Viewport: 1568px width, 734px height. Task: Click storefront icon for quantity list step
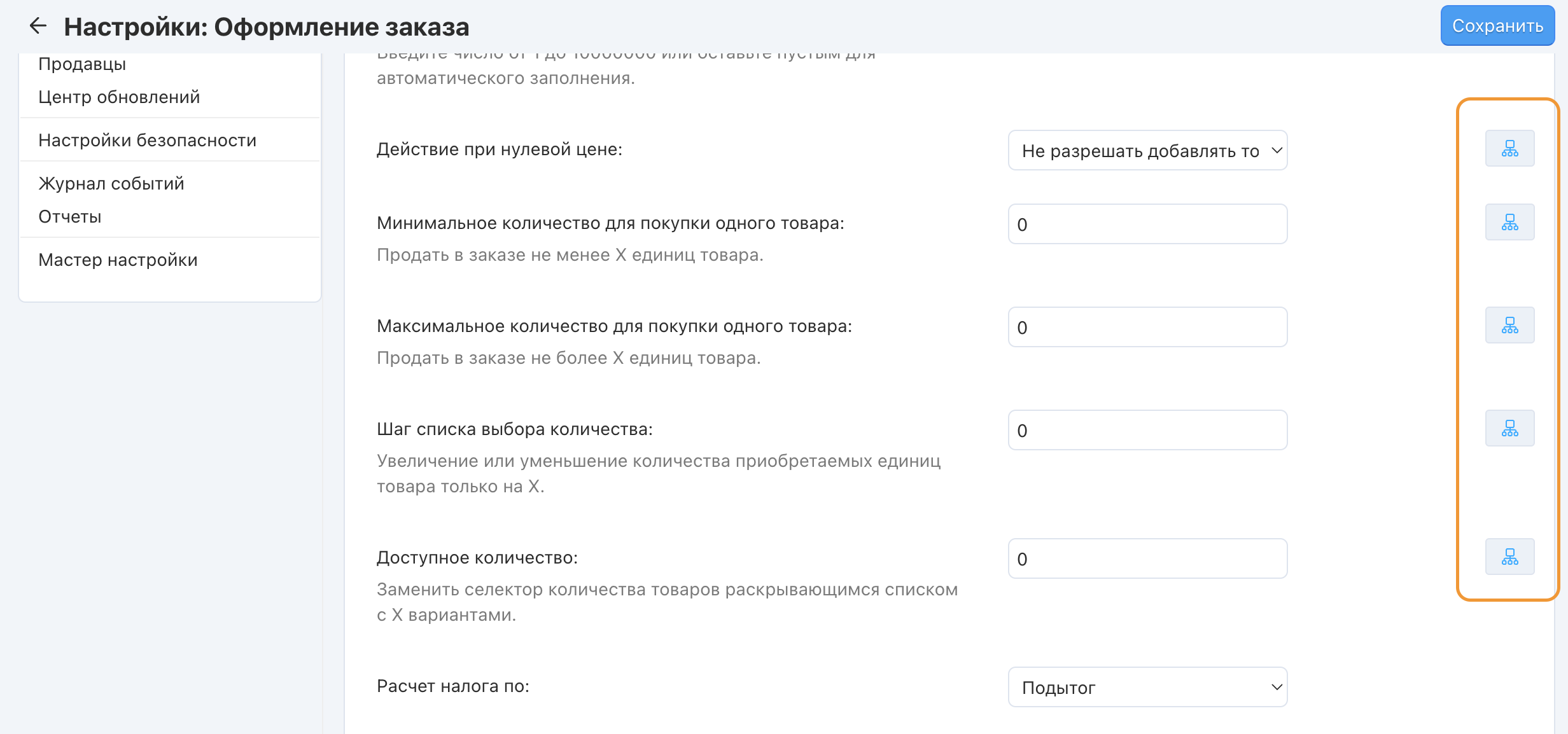point(1509,429)
